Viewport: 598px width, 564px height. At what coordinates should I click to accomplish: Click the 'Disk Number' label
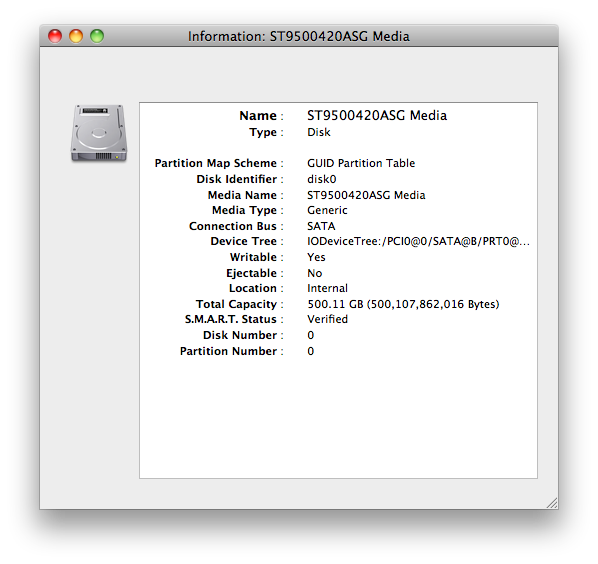pos(240,335)
